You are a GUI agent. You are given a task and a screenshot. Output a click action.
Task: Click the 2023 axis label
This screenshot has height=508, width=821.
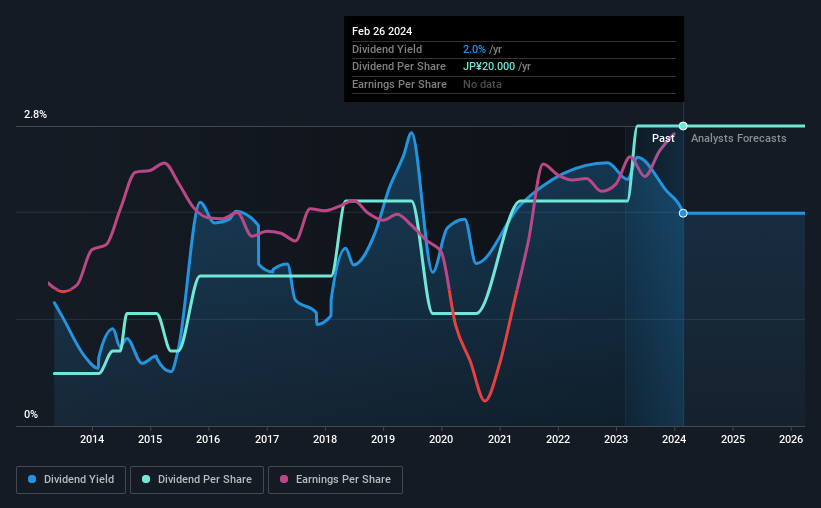tap(616, 439)
